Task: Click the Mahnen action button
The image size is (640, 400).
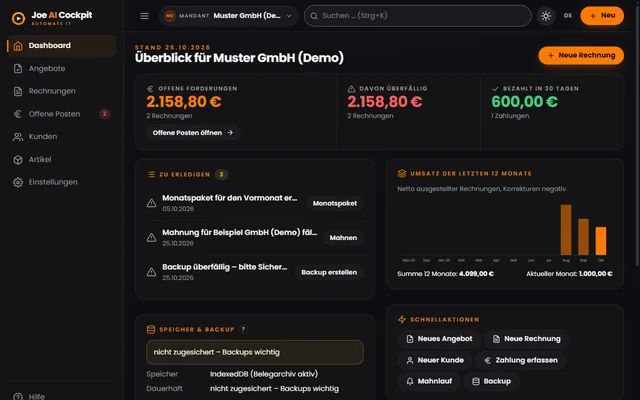Action: click(343, 238)
